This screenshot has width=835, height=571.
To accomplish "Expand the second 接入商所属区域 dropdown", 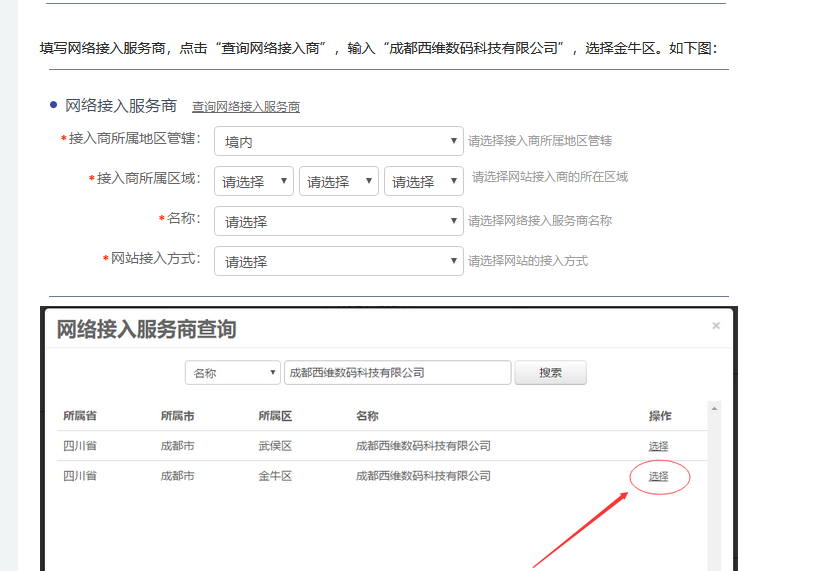I will pyautogui.click(x=339, y=182).
